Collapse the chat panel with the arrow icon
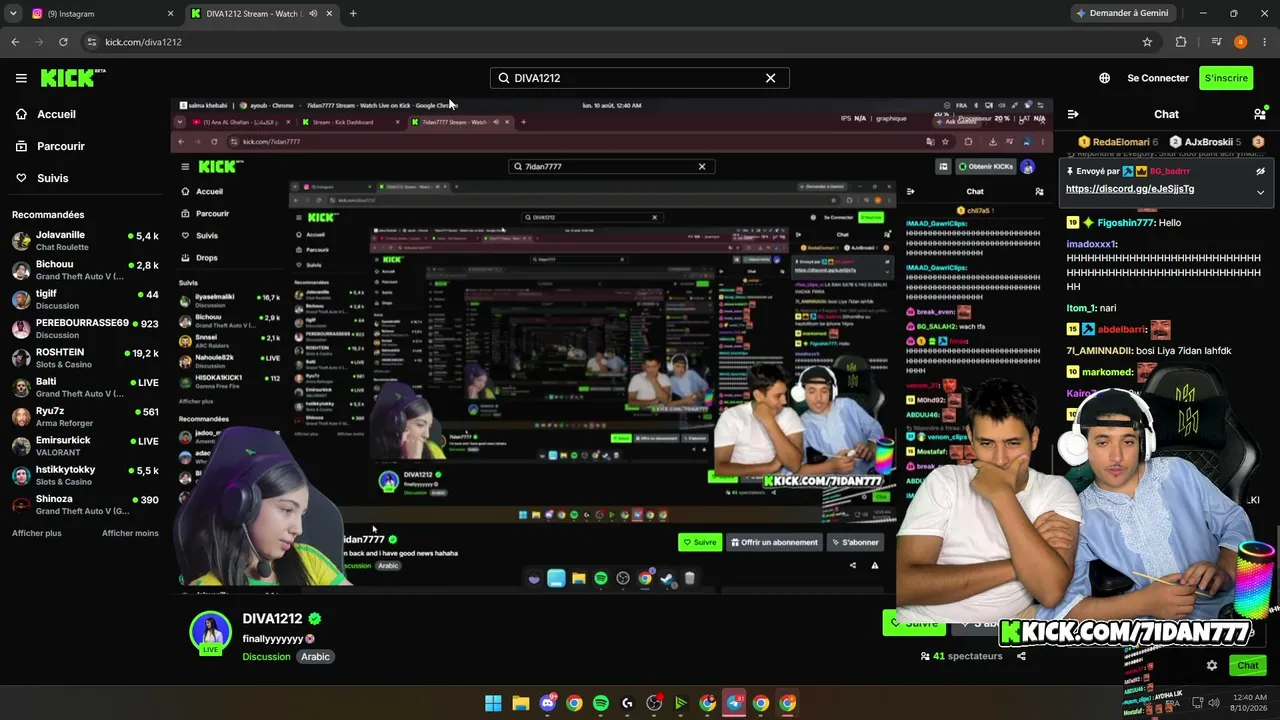This screenshot has width=1280, height=720. click(1072, 114)
